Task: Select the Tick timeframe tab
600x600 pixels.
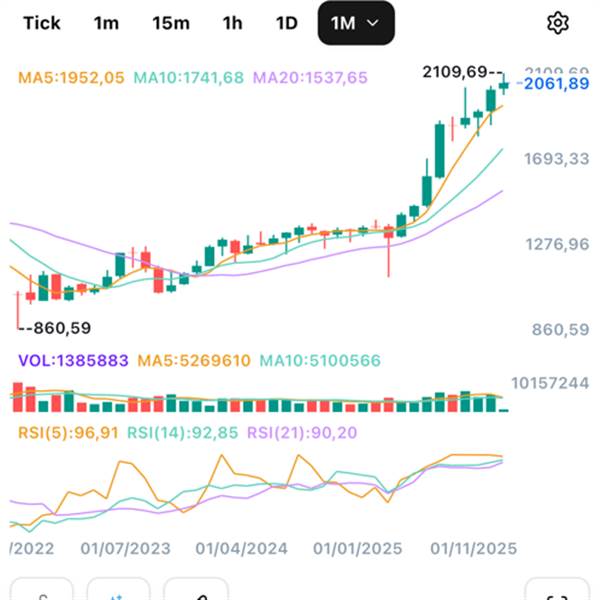Action: point(41,23)
